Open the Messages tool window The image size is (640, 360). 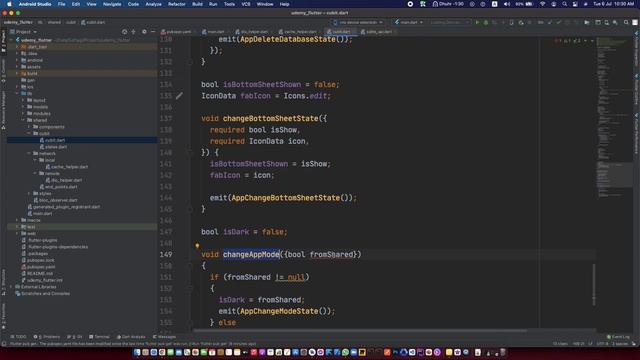pyautogui.click(x=164, y=337)
